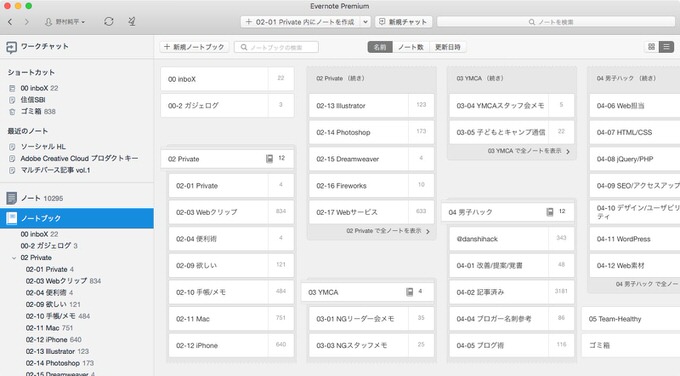
Task: Open new-note notebook dropdown arrow
Action: [x=365, y=22]
